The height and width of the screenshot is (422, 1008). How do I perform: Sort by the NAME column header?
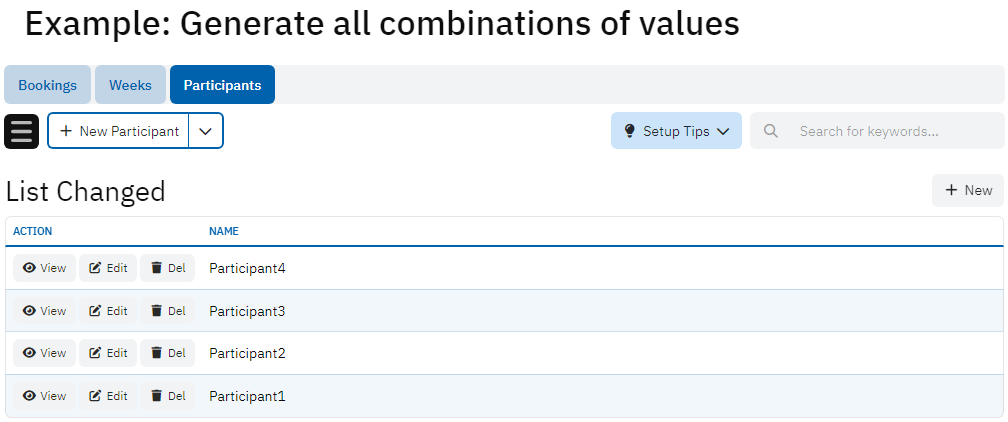pyautogui.click(x=224, y=231)
